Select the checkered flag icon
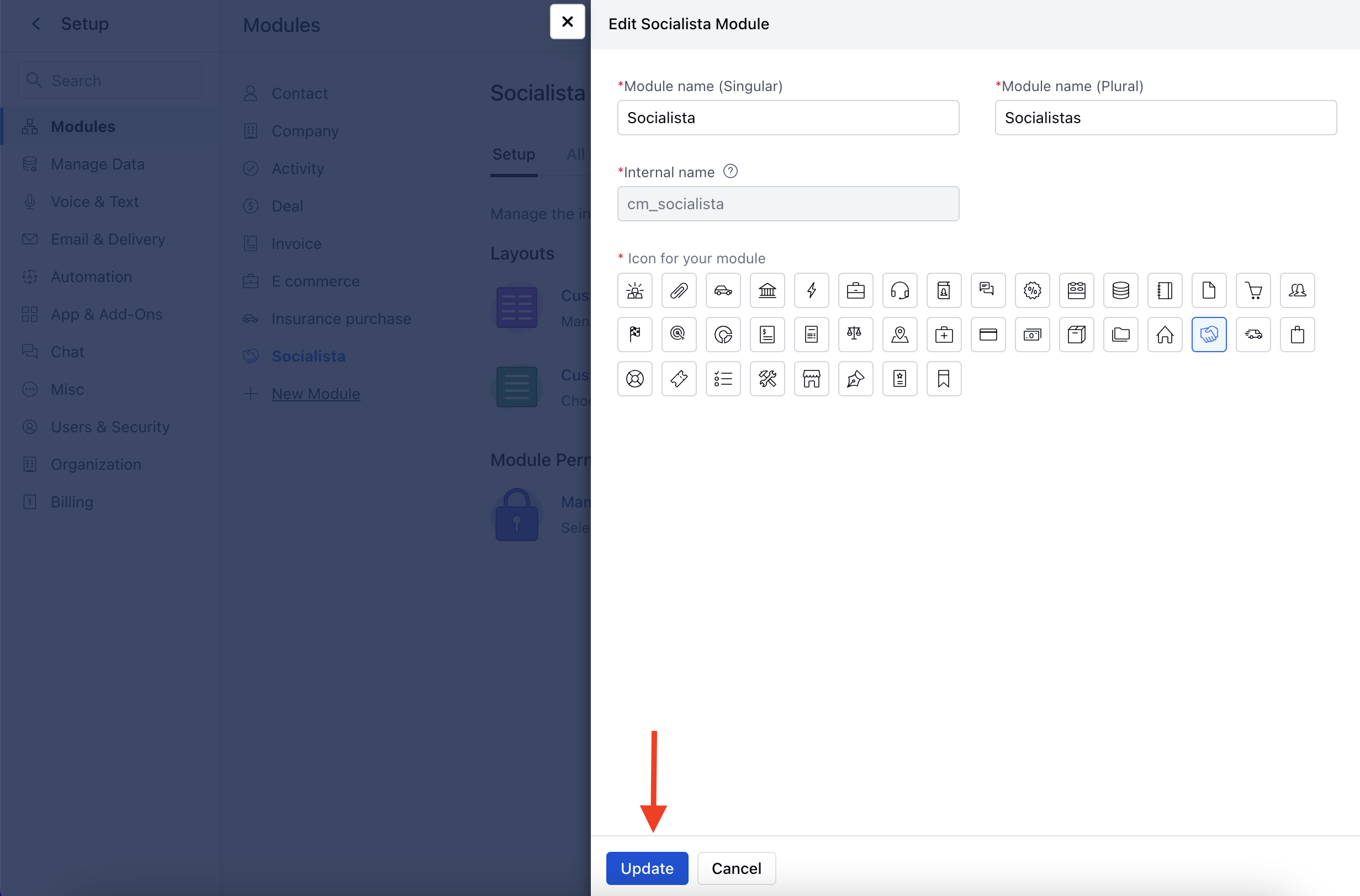Viewport: 1360px width, 896px height. pyautogui.click(x=634, y=335)
